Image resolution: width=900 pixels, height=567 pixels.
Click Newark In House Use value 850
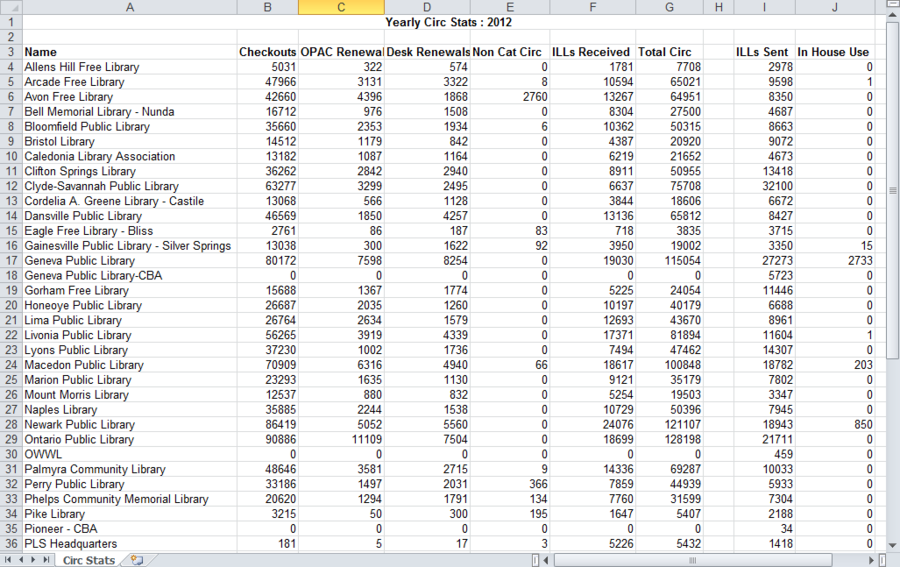pyautogui.click(x=835, y=425)
